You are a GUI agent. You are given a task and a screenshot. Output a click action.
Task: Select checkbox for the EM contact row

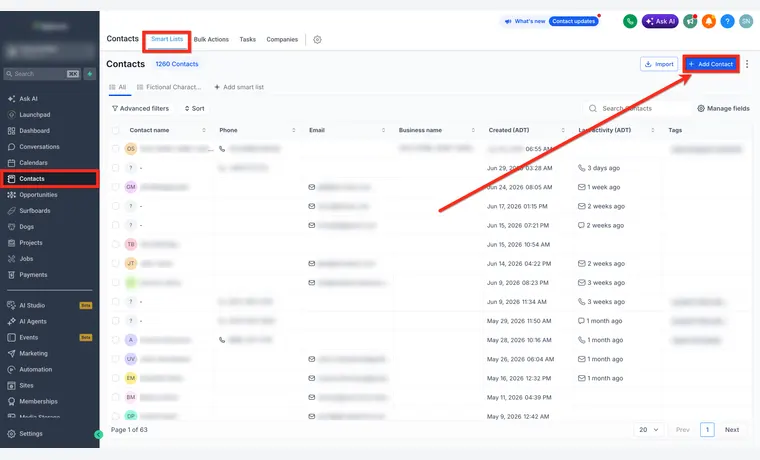click(115, 378)
